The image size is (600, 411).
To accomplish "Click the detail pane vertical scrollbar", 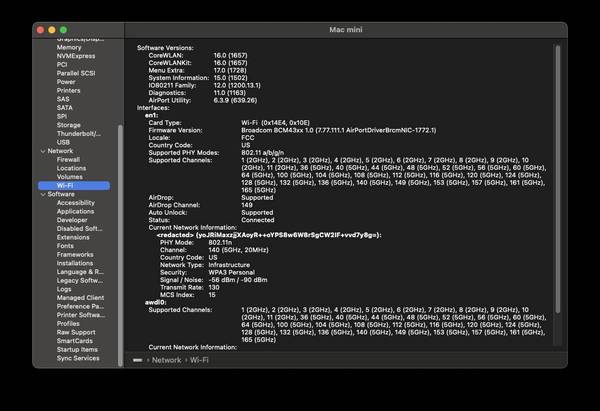I will 558,179.
